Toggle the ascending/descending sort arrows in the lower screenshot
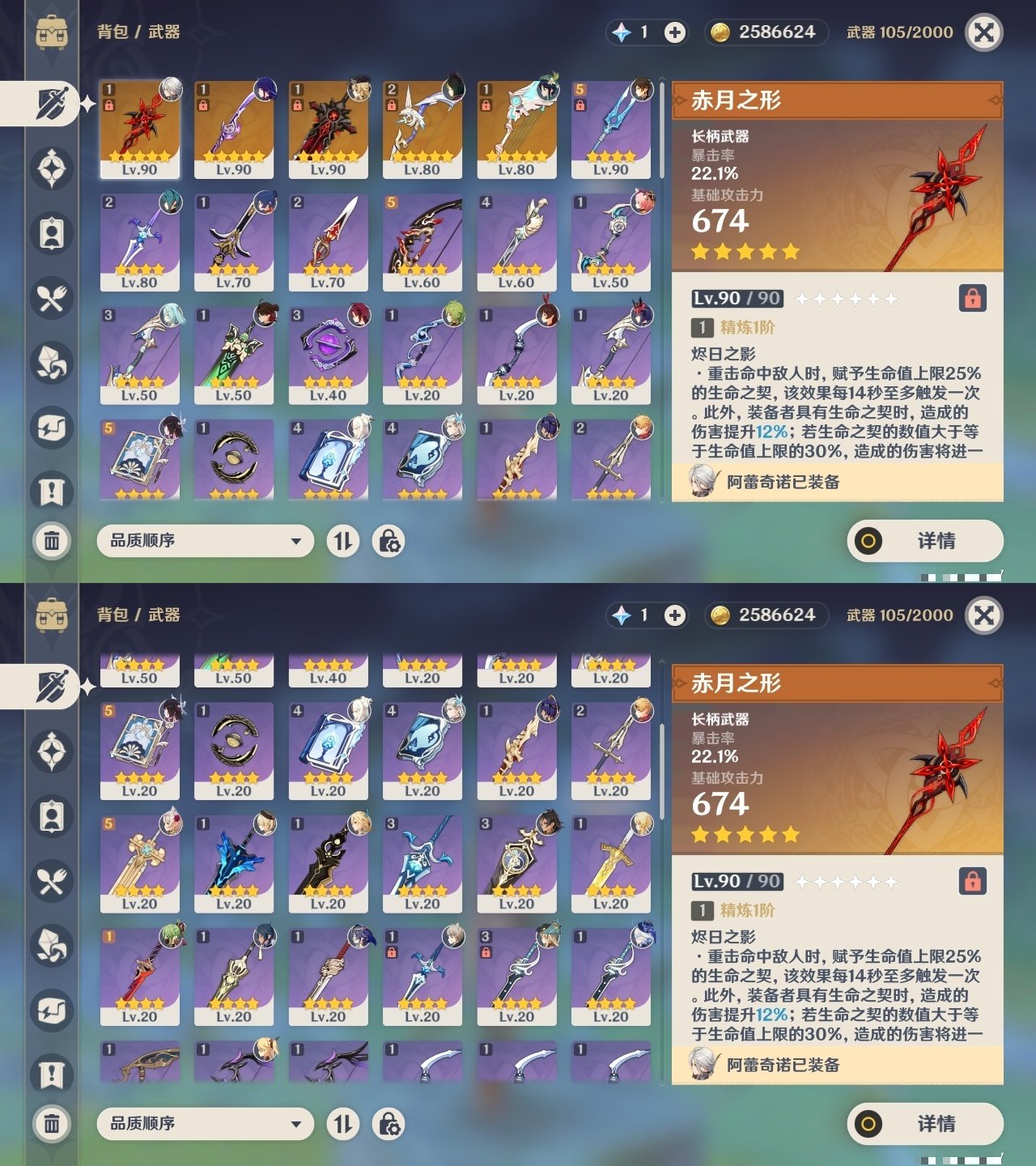Image resolution: width=1036 pixels, height=1166 pixels. click(x=343, y=1124)
